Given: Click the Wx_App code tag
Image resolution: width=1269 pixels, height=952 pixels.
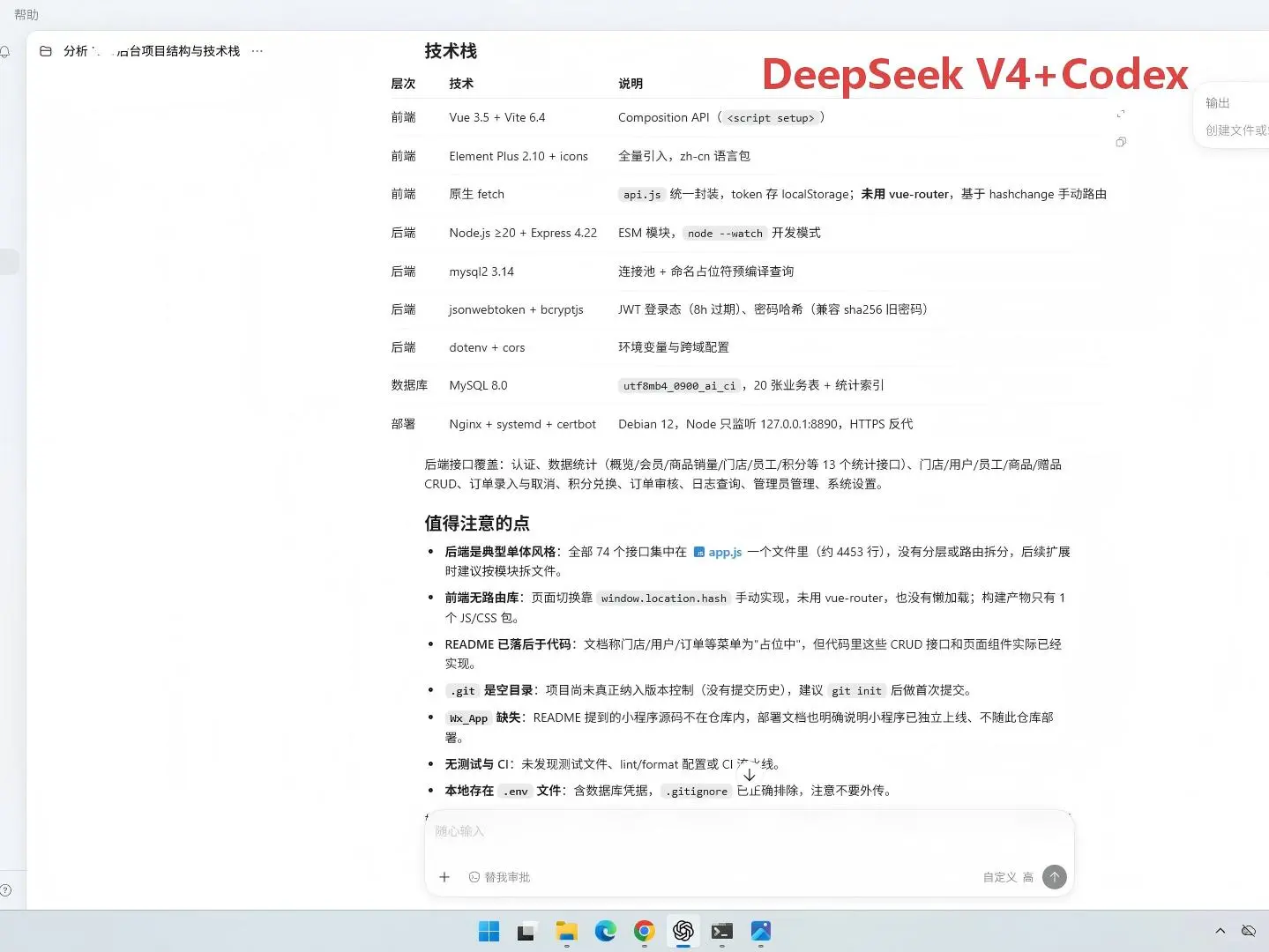Looking at the screenshot, I should (468, 718).
